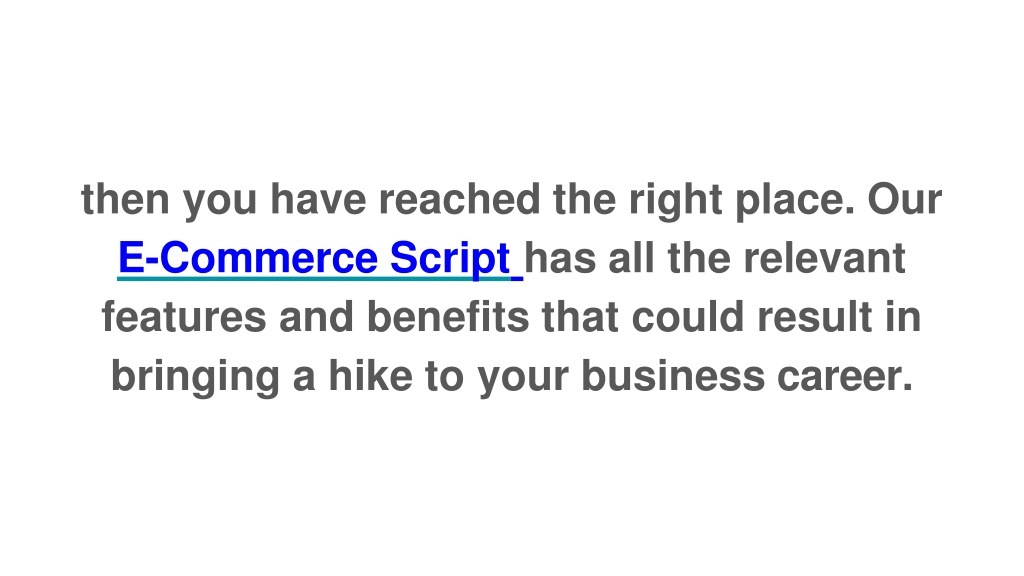
Task: Click the word "hike" in last line
Action: [x=370, y=376]
